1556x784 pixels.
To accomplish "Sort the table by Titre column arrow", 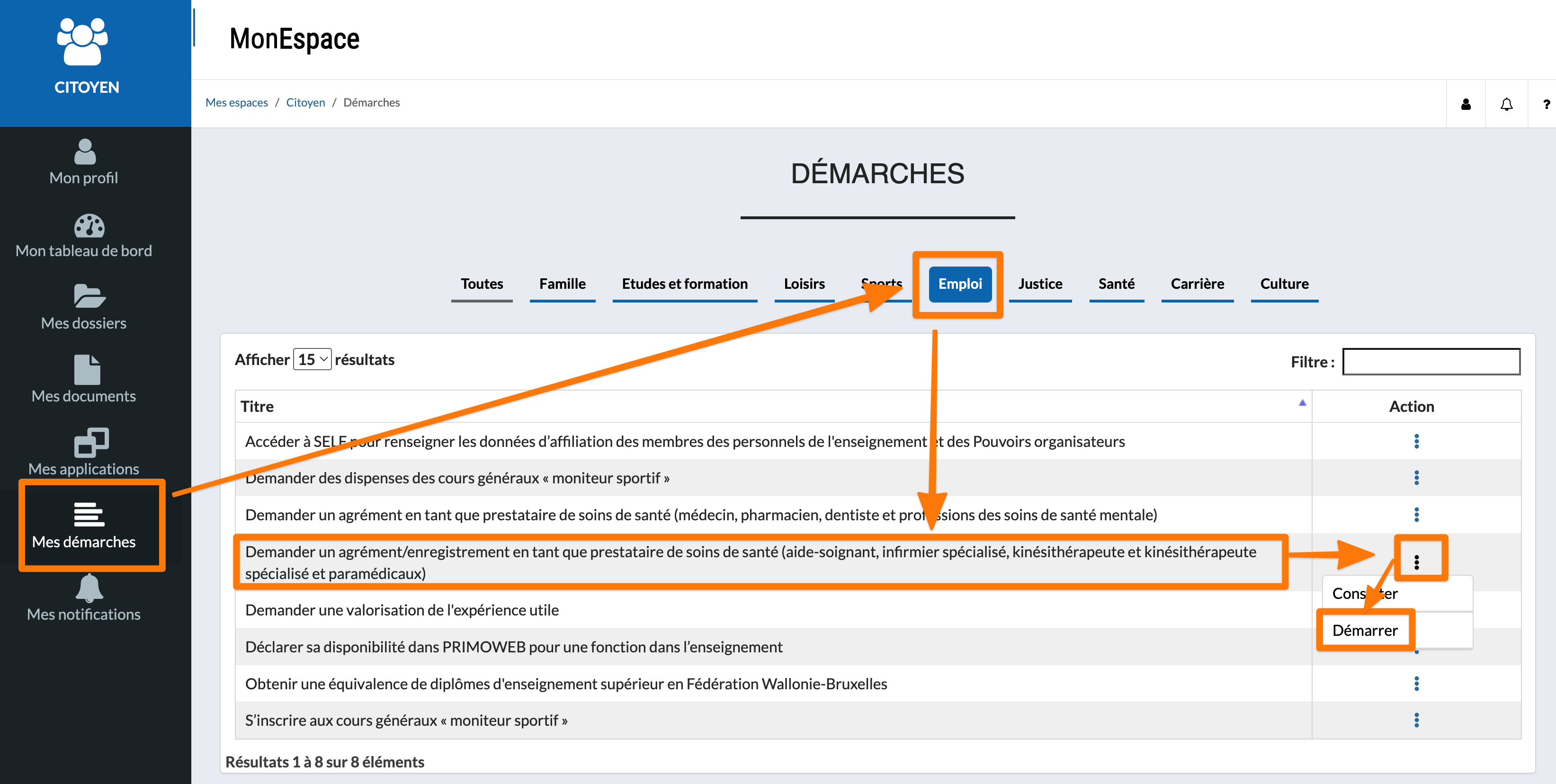I will click(x=1302, y=403).
